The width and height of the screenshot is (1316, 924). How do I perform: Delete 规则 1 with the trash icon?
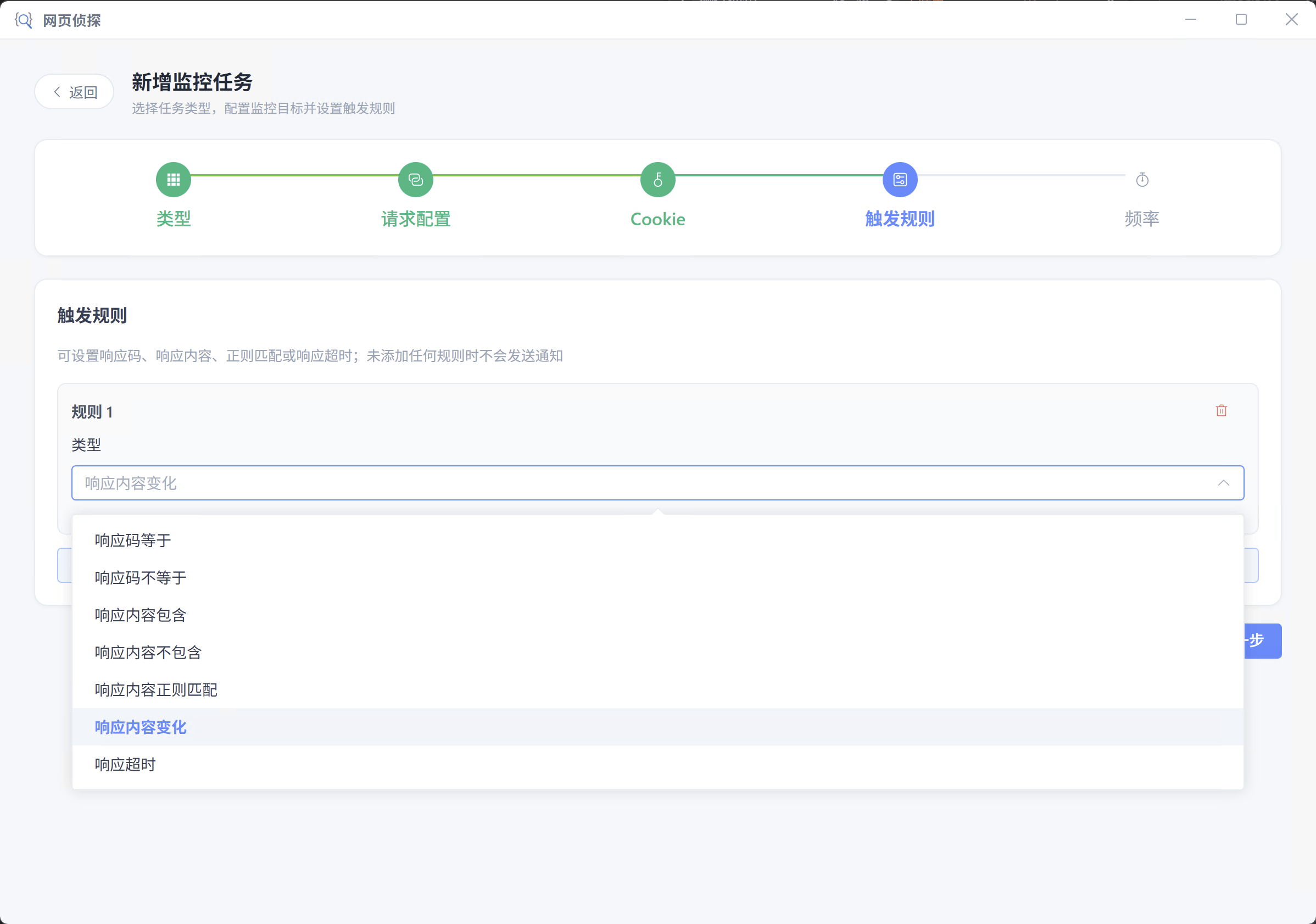point(1221,410)
